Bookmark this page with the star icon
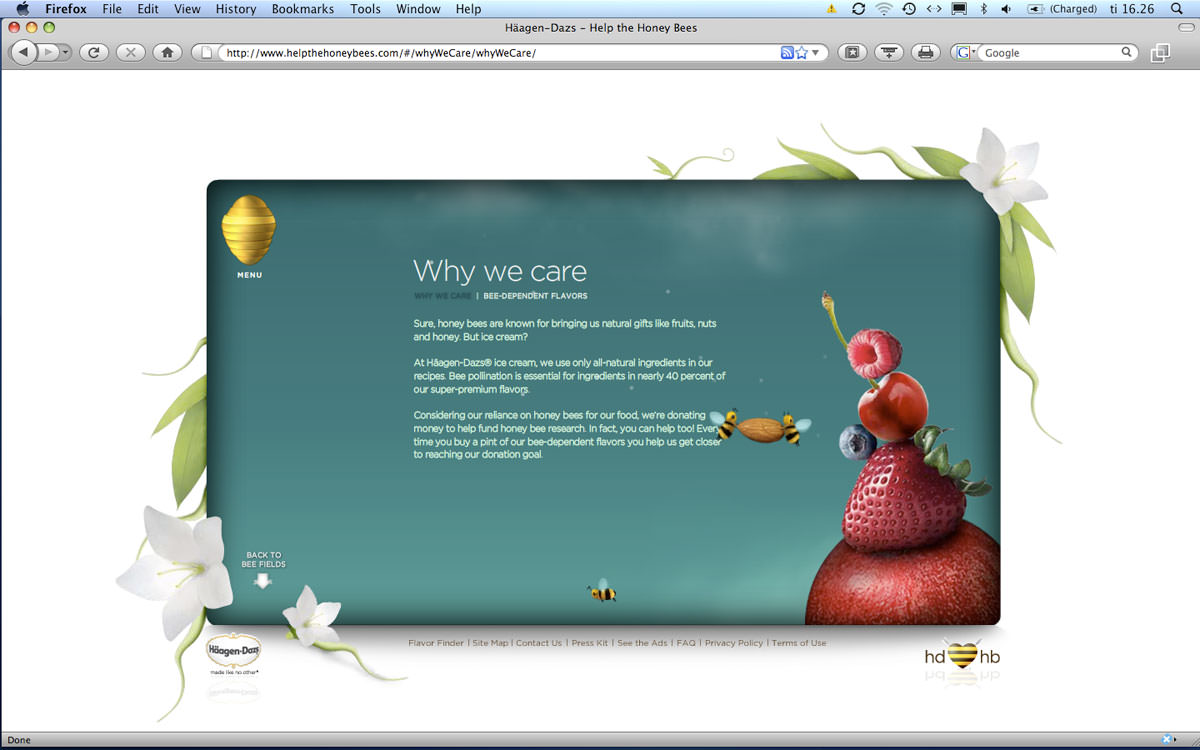1200x750 pixels. [801, 52]
